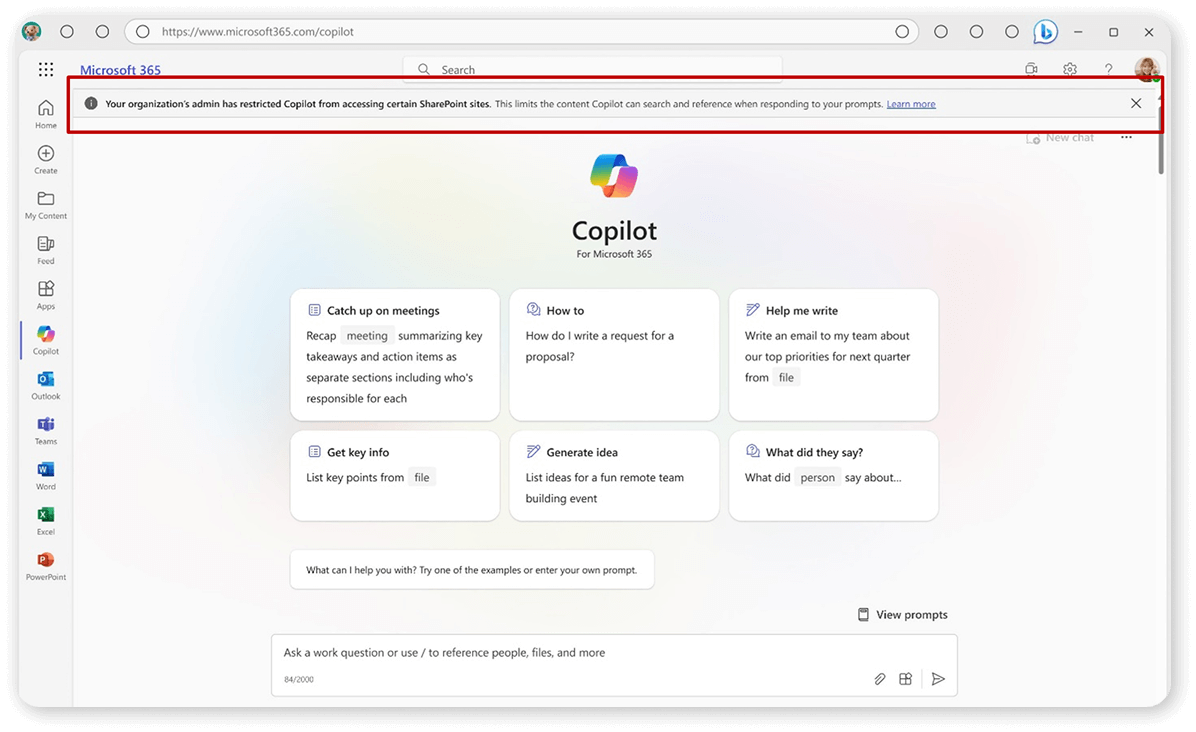Image resolution: width=1196 pixels, height=732 pixels.
Task: Open the Settings gear icon
Action: tap(1070, 69)
